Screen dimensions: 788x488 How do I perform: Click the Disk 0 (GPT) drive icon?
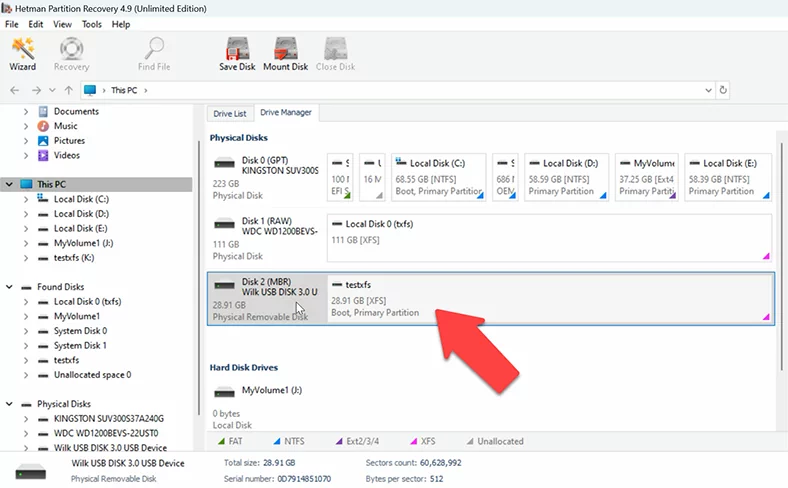point(224,163)
